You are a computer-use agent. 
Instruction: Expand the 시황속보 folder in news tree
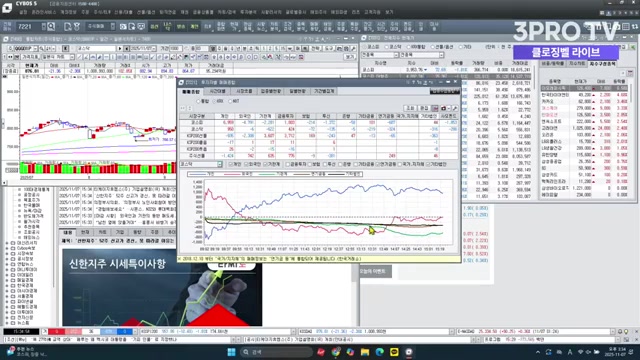(x=7, y=253)
